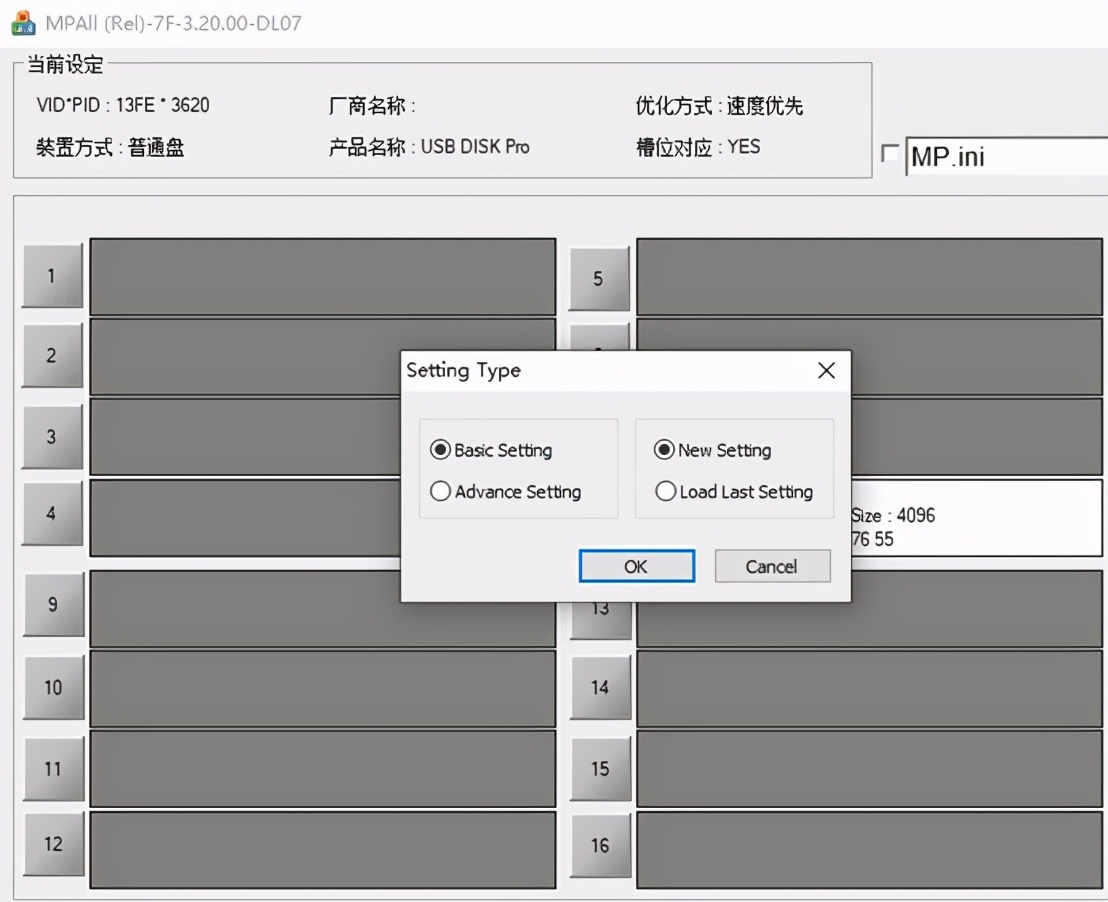Close the Setting Type dialog with X
The width and height of the screenshot is (1108, 902).
(x=826, y=370)
